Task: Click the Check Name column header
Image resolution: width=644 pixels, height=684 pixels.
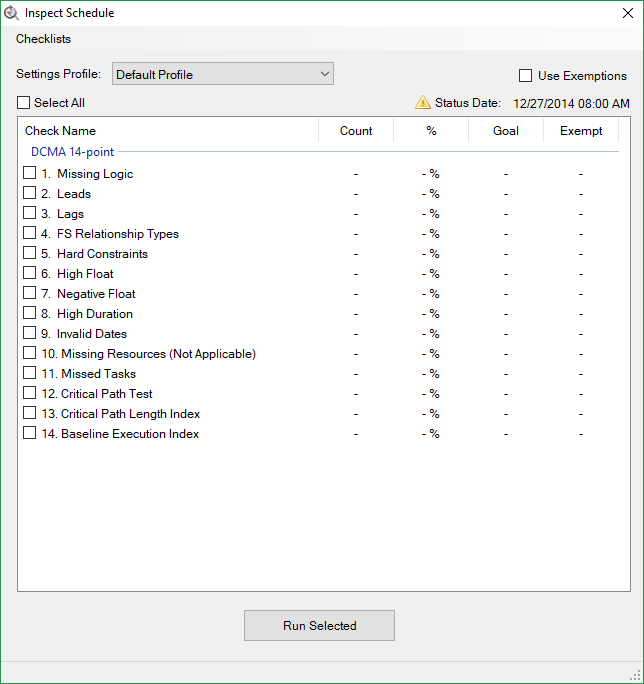Action: pos(60,131)
